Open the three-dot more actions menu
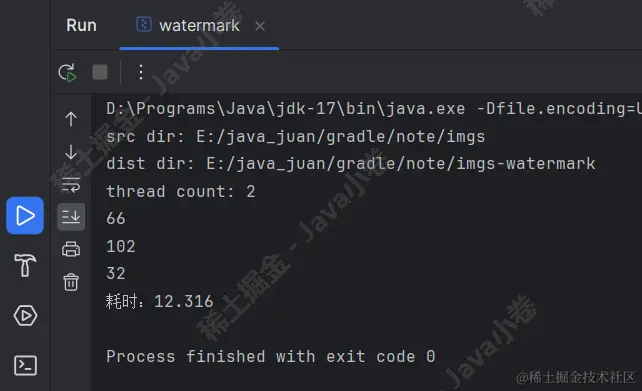The image size is (642, 391). [141, 72]
